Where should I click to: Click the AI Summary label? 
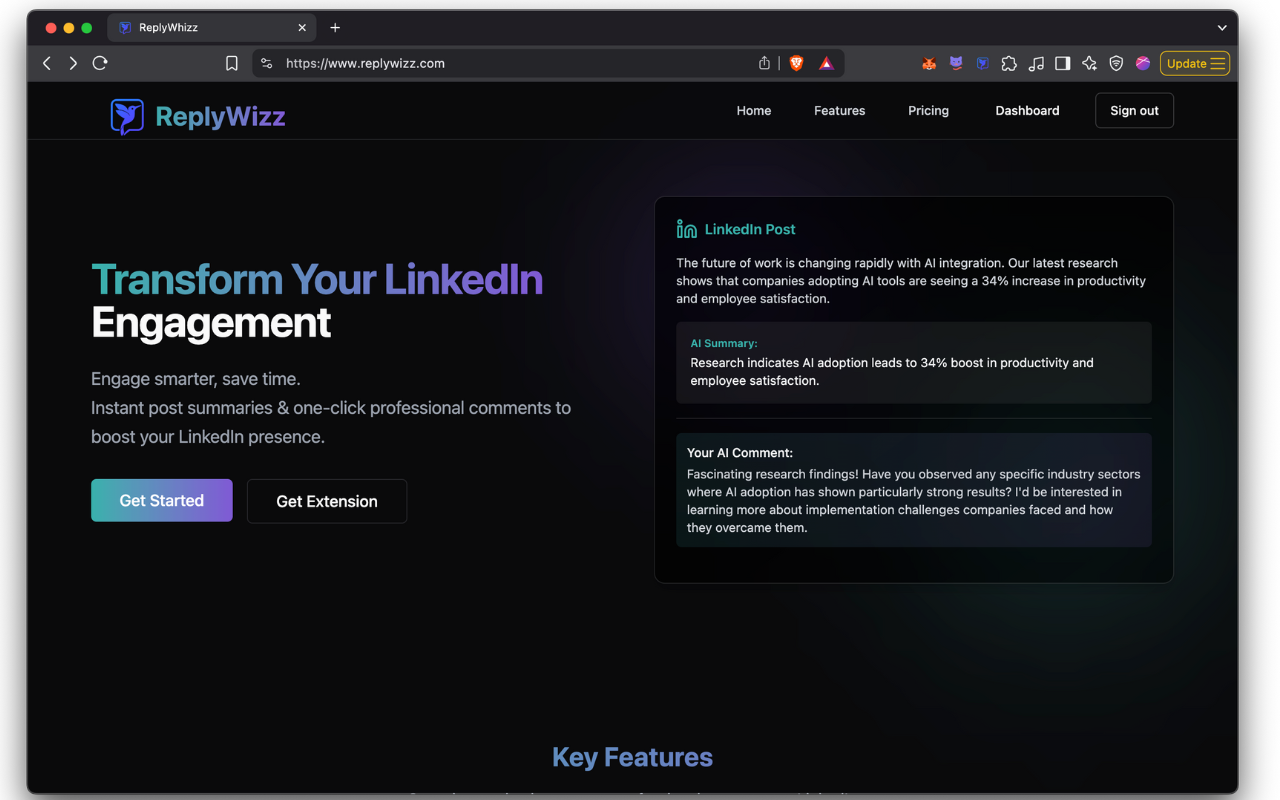click(724, 343)
